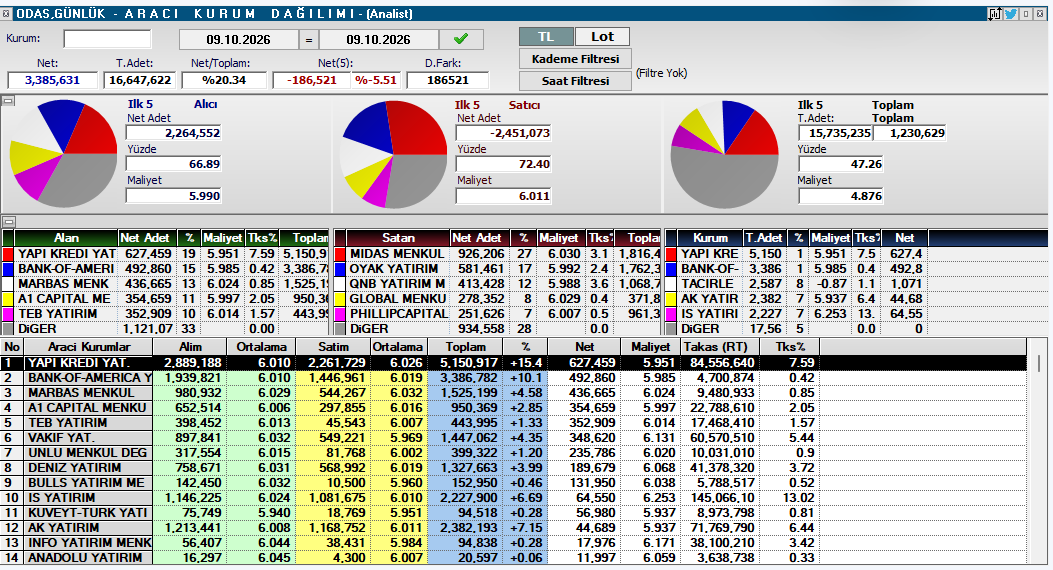
Task: Click the T.Adet value 16,647,622
Action: (140, 80)
